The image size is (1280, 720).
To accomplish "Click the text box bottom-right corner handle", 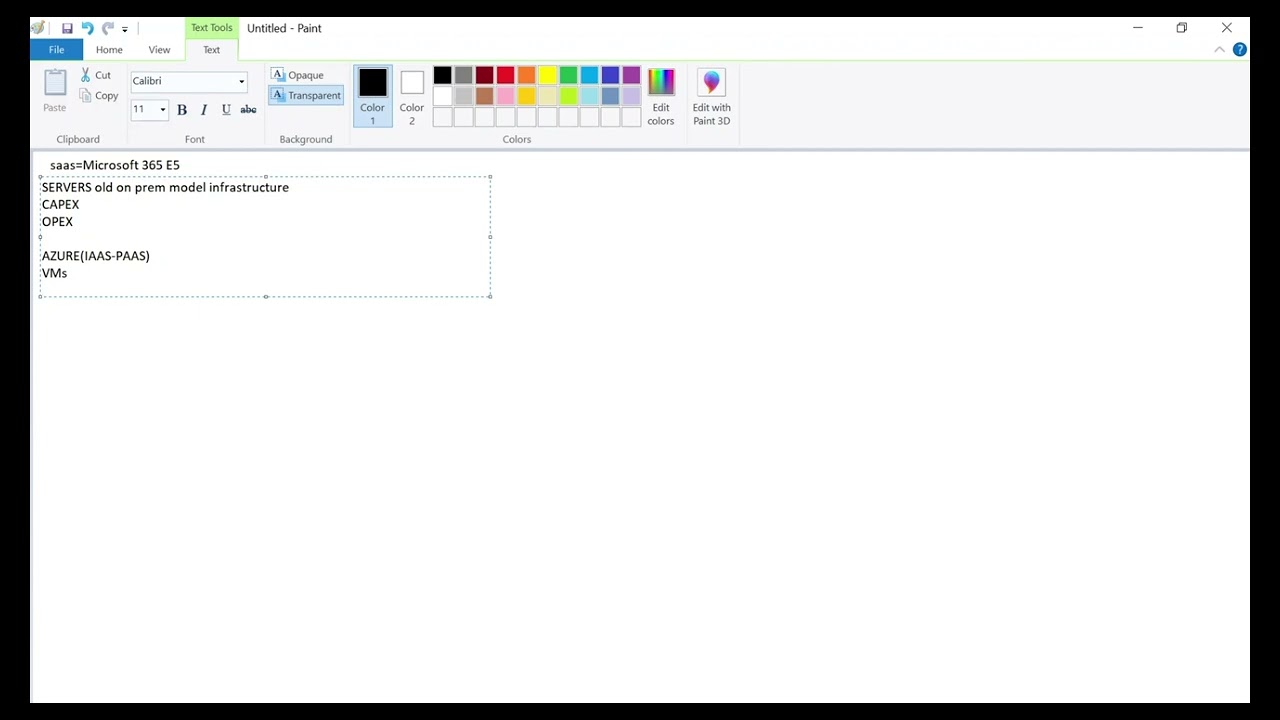I will pos(491,297).
